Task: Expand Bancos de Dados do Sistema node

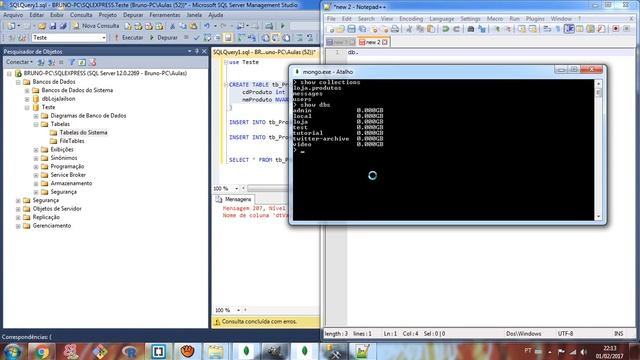Action: [27, 91]
